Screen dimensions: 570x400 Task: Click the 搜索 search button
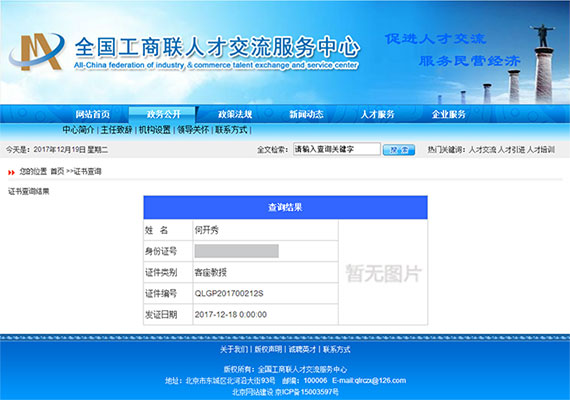coord(399,149)
